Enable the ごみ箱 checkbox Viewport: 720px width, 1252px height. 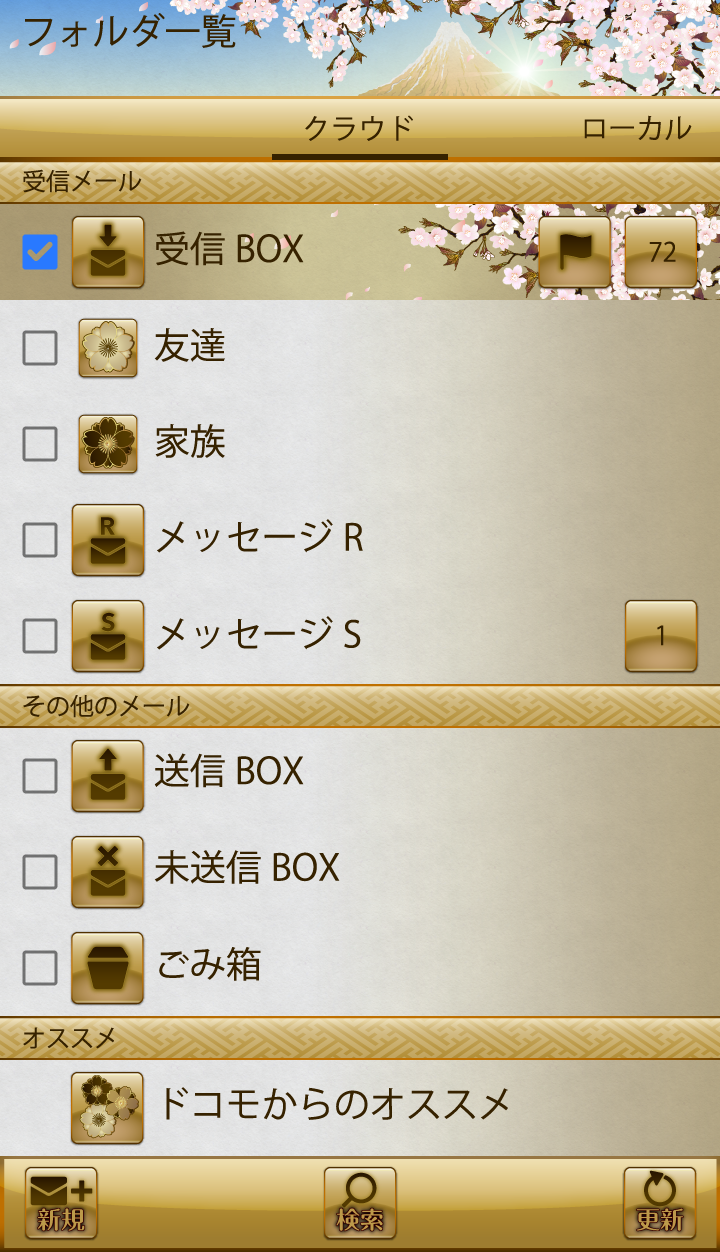click(40, 968)
